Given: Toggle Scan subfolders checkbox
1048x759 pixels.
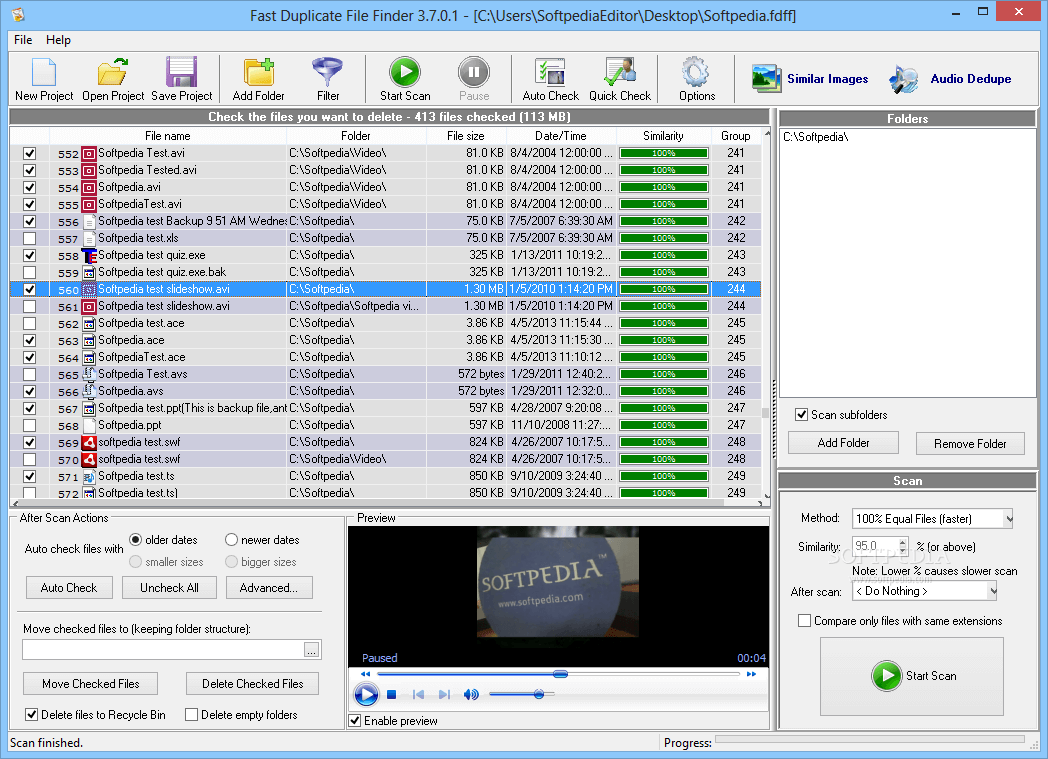Looking at the screenshot, I should coord(801,415).
